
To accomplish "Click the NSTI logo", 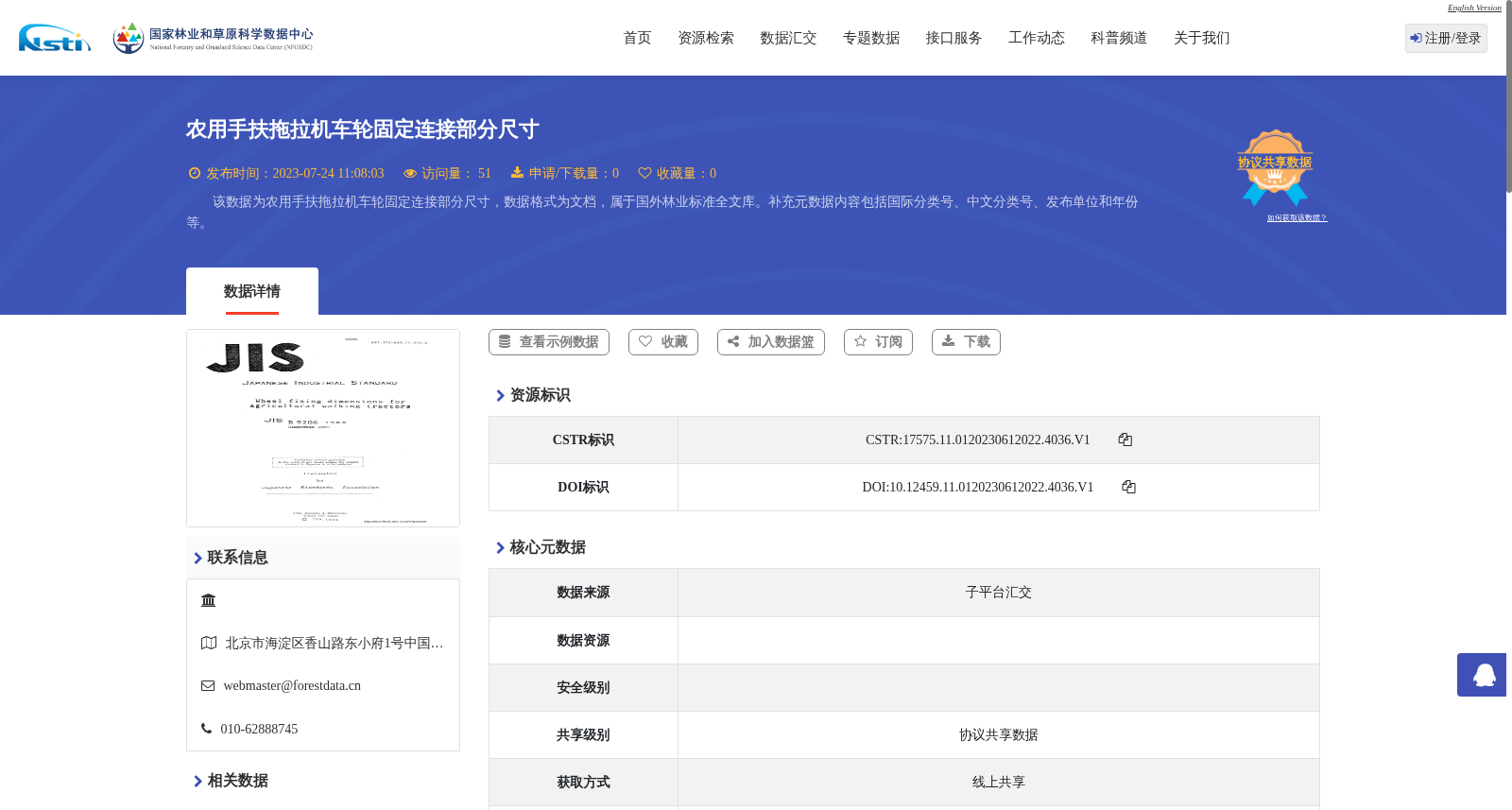I will [x=55, y=38].
